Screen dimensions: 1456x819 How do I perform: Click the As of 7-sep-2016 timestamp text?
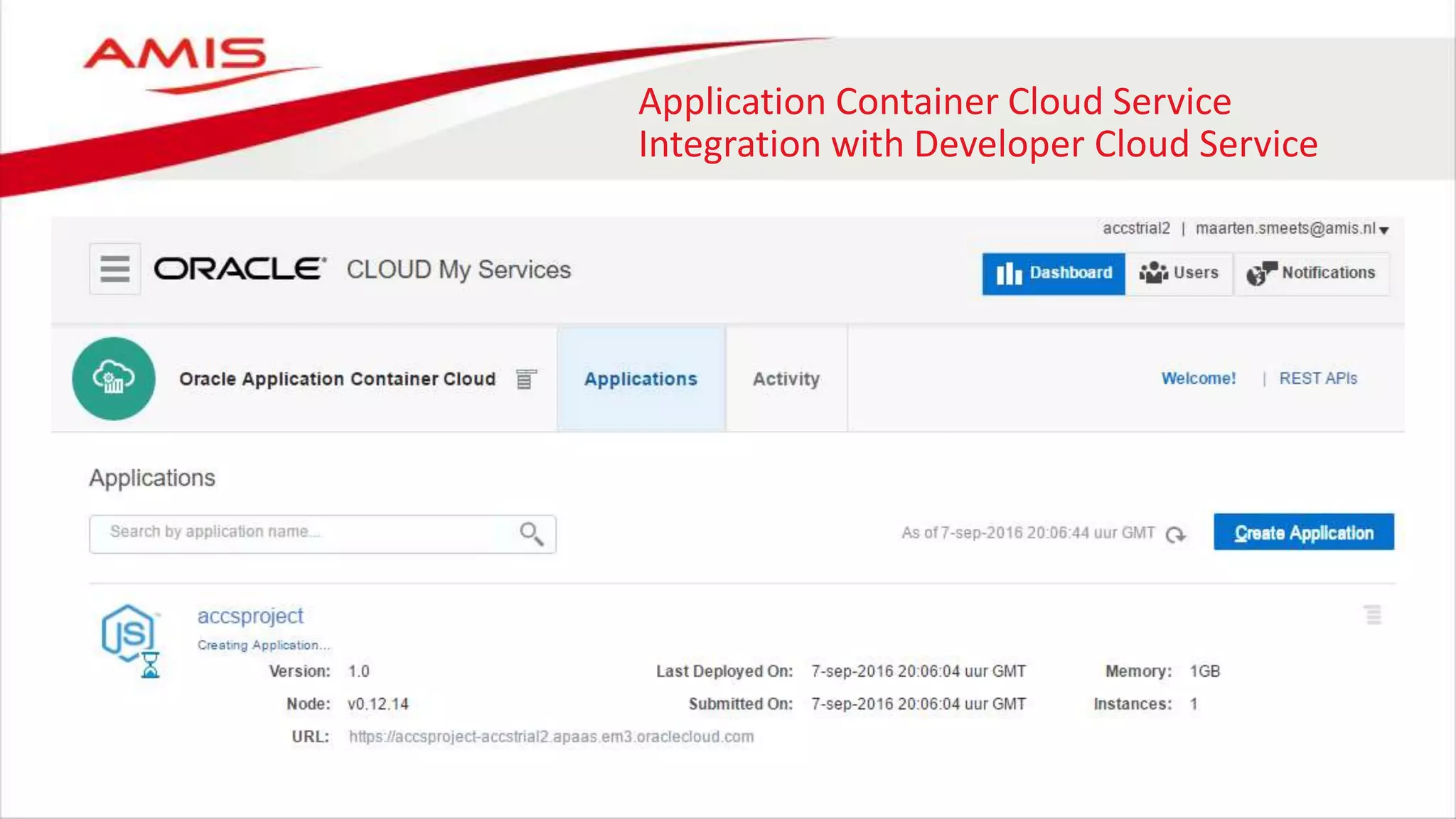pyautogui.click(x=1028, y=532)
